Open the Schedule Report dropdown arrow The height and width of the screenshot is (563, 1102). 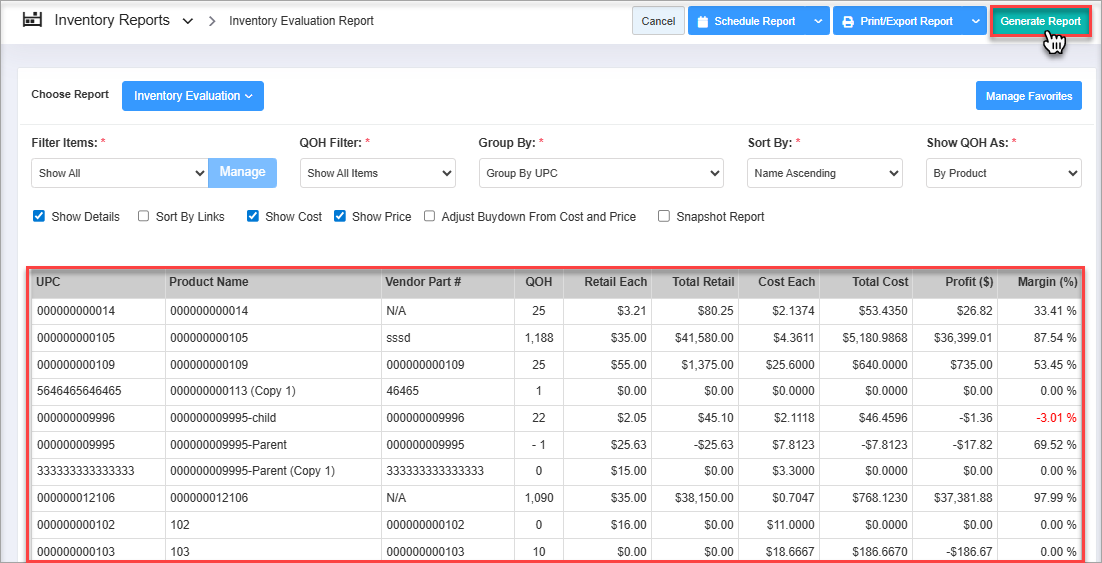(x=817, y=21)
